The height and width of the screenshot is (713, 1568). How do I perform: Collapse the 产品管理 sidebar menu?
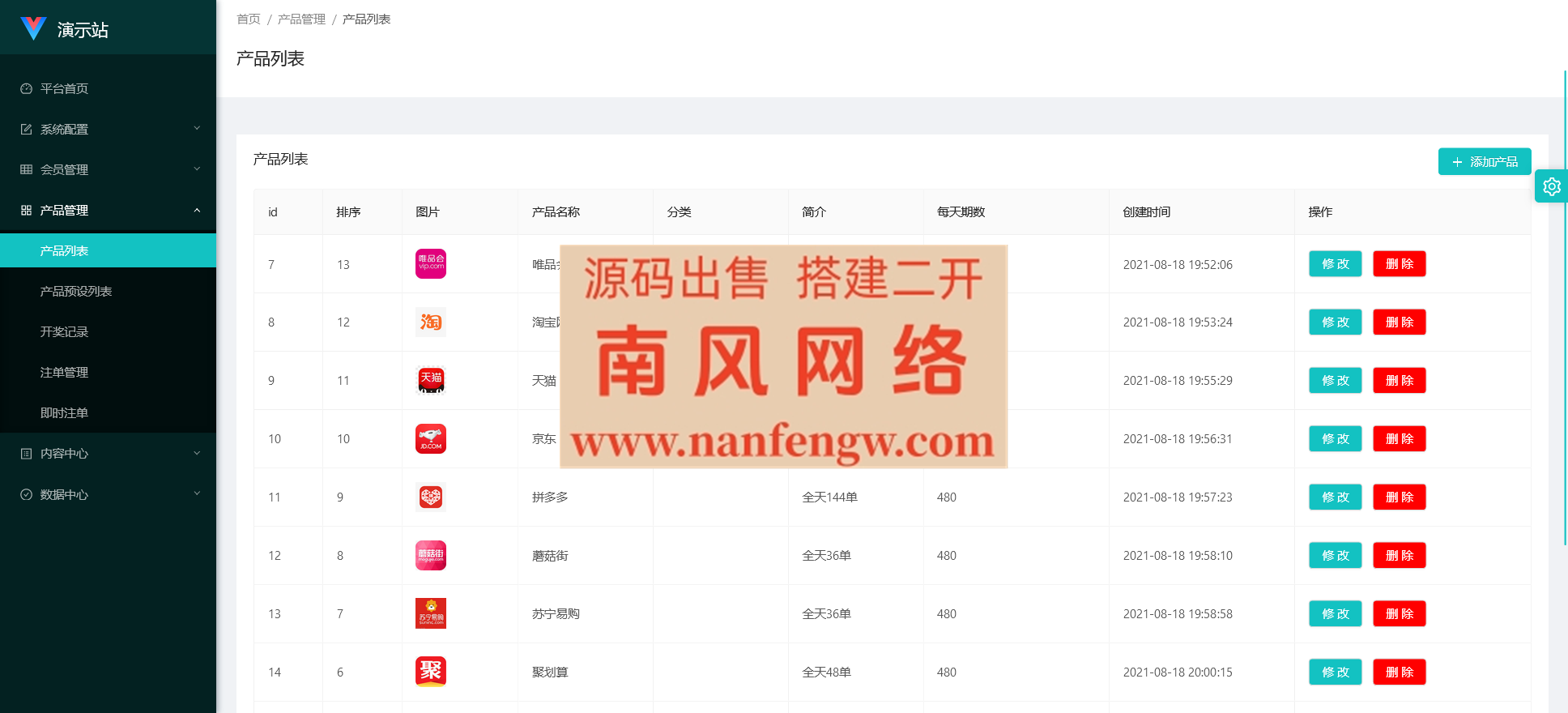tap(108, 210)
